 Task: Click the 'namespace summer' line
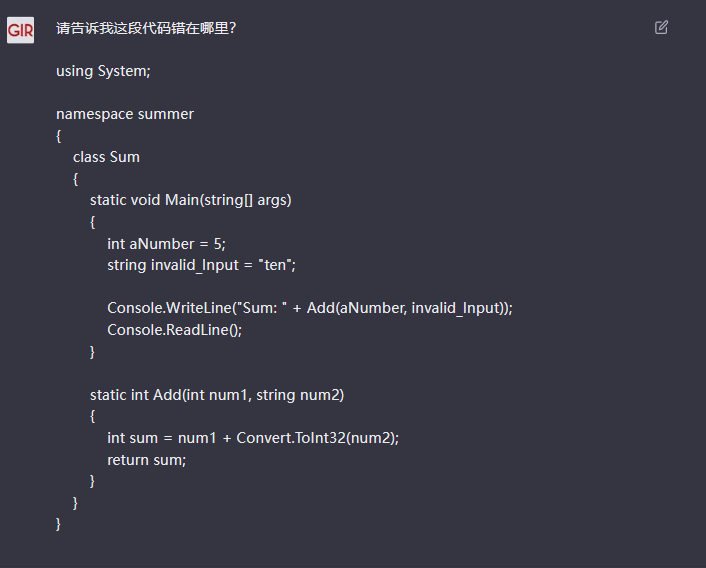pyautogui.click(x=125, y=114)
